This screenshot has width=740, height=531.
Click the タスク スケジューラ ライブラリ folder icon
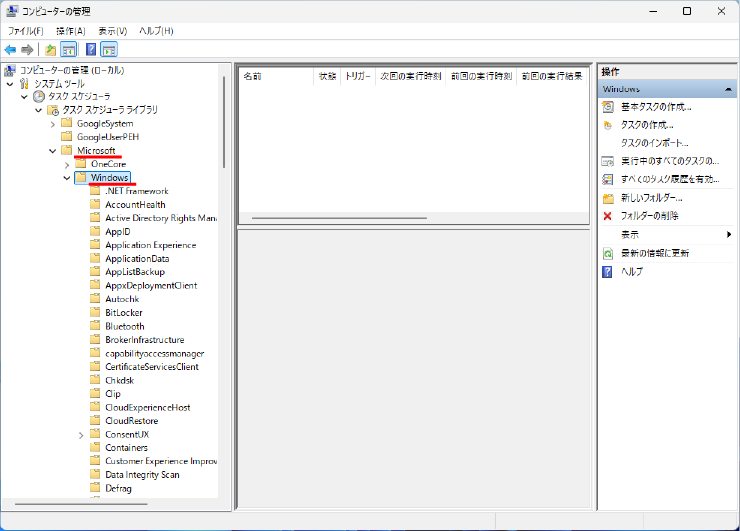(x=53, y=110)
